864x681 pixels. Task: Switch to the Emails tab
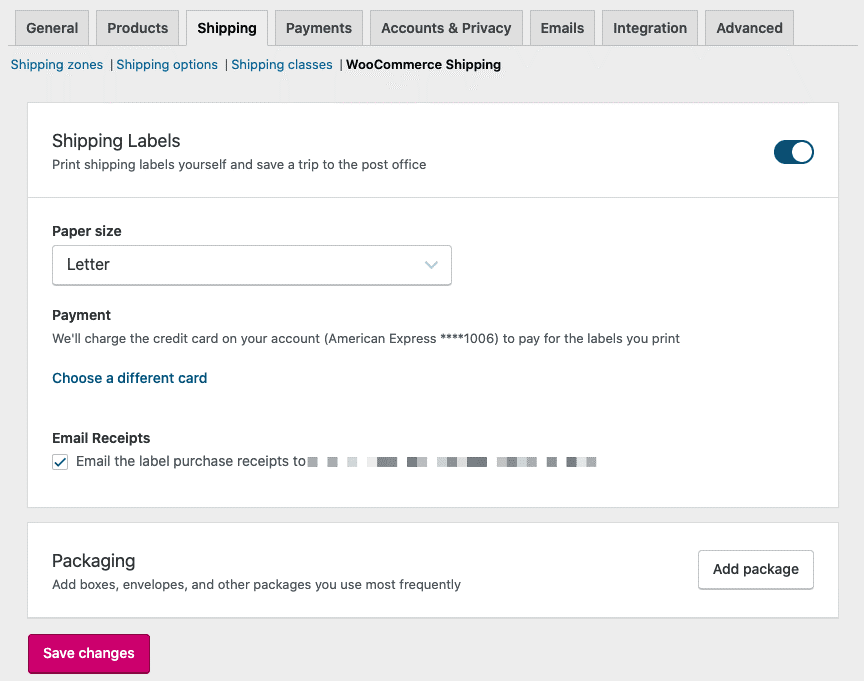(562, 28)
